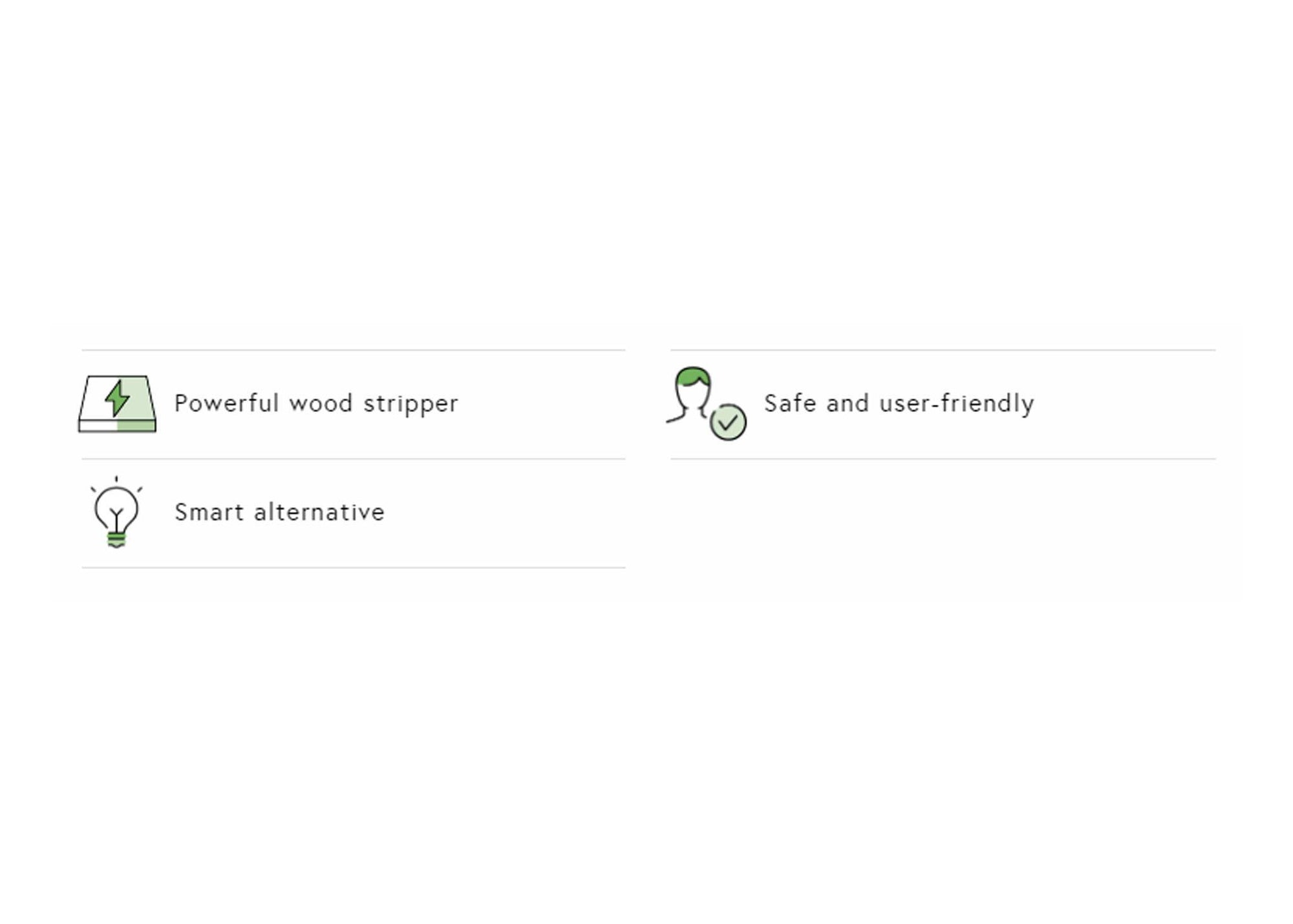Click the word "stripper"
This screenshot has height=924, width=1293.
(411, 405)
